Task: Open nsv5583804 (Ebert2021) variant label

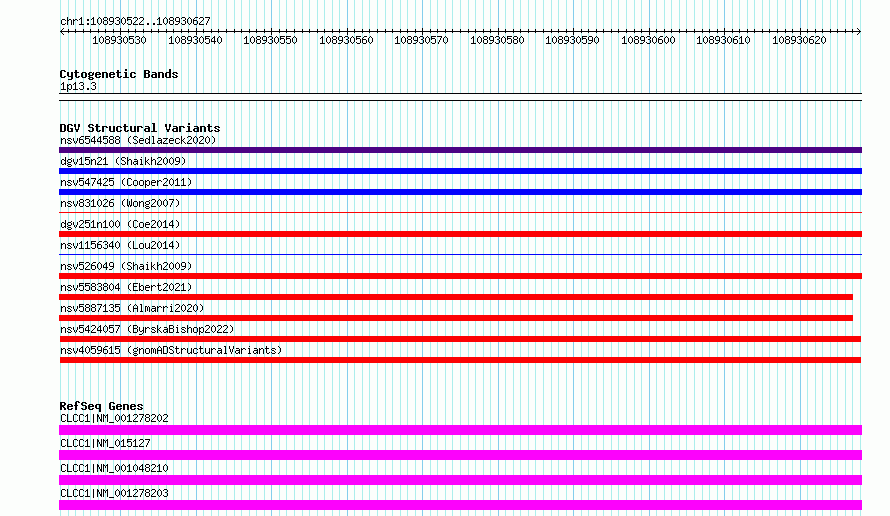Action: pos(126,287)
